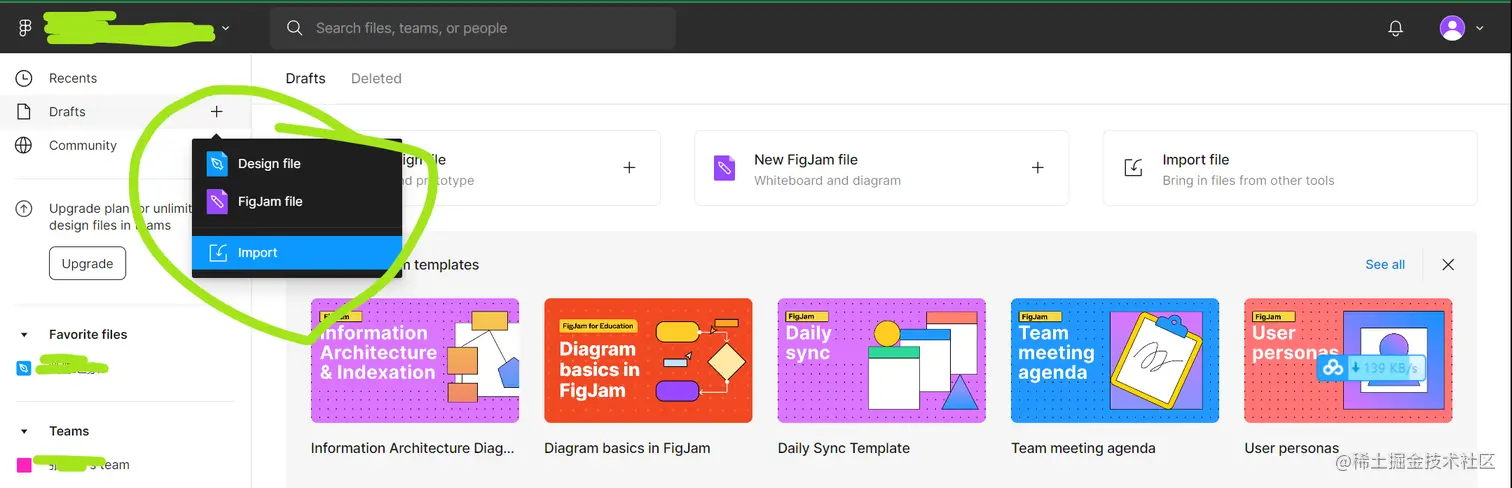1512x488 pixels.
Task: Open Information Architecture template thumbnail
Action: pos(415,361)
